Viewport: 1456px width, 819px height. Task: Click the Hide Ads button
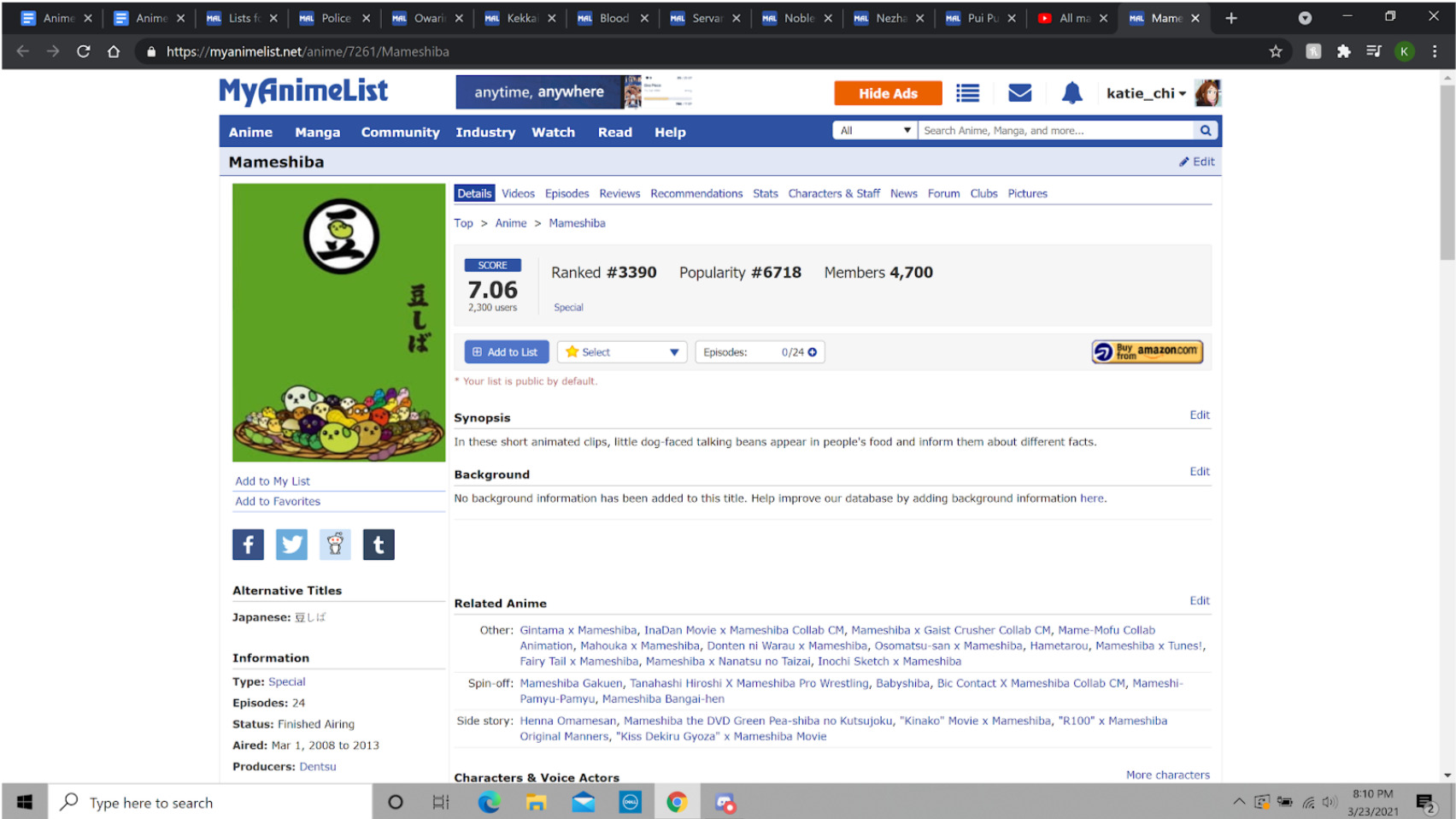pos(888,93)
